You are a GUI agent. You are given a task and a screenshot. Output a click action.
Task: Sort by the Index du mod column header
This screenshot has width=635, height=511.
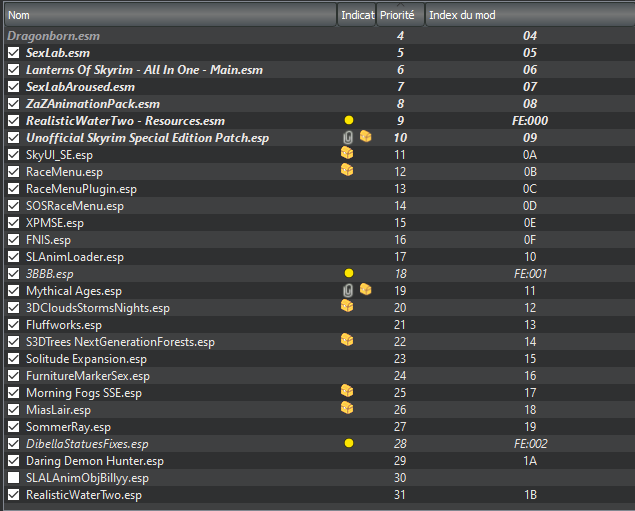[x=530, y=15]
